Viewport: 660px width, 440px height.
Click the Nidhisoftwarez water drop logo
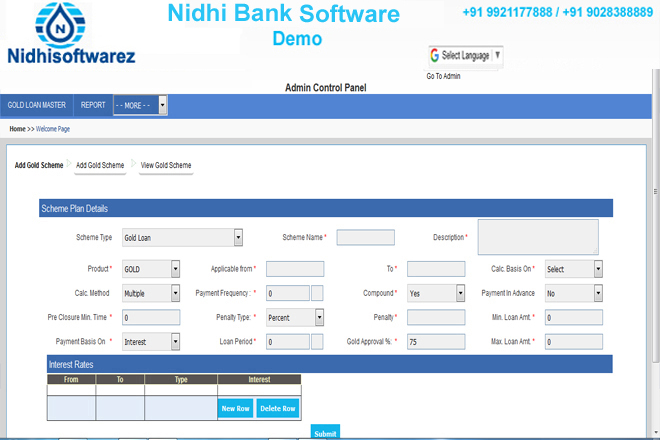click(60, 25)
